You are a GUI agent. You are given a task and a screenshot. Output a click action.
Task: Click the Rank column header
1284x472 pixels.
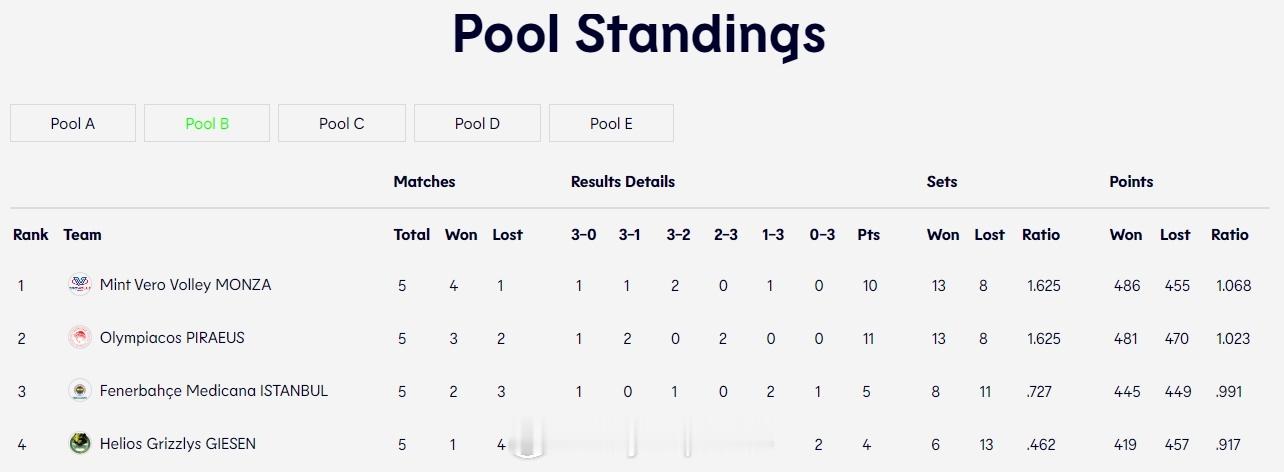(x=31, y=235)
